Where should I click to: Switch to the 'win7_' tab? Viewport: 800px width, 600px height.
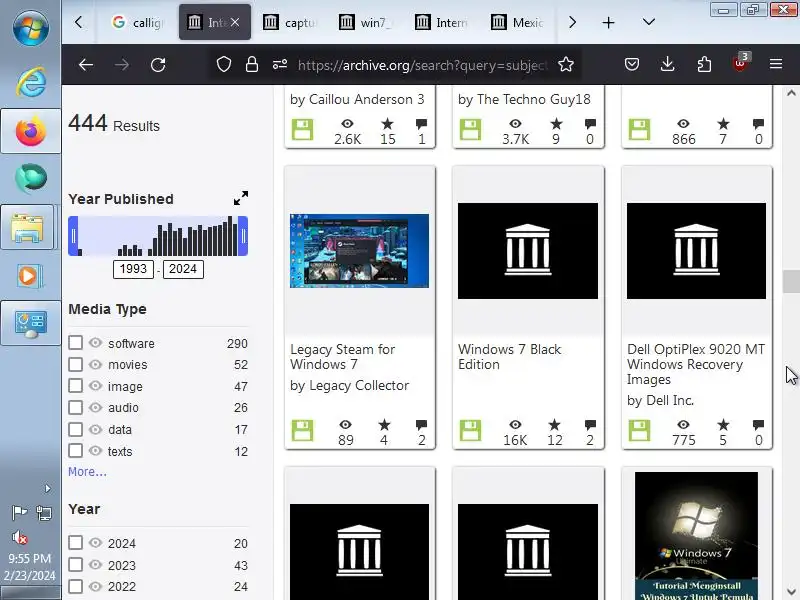pyautogui.click(x=365, y=22)
